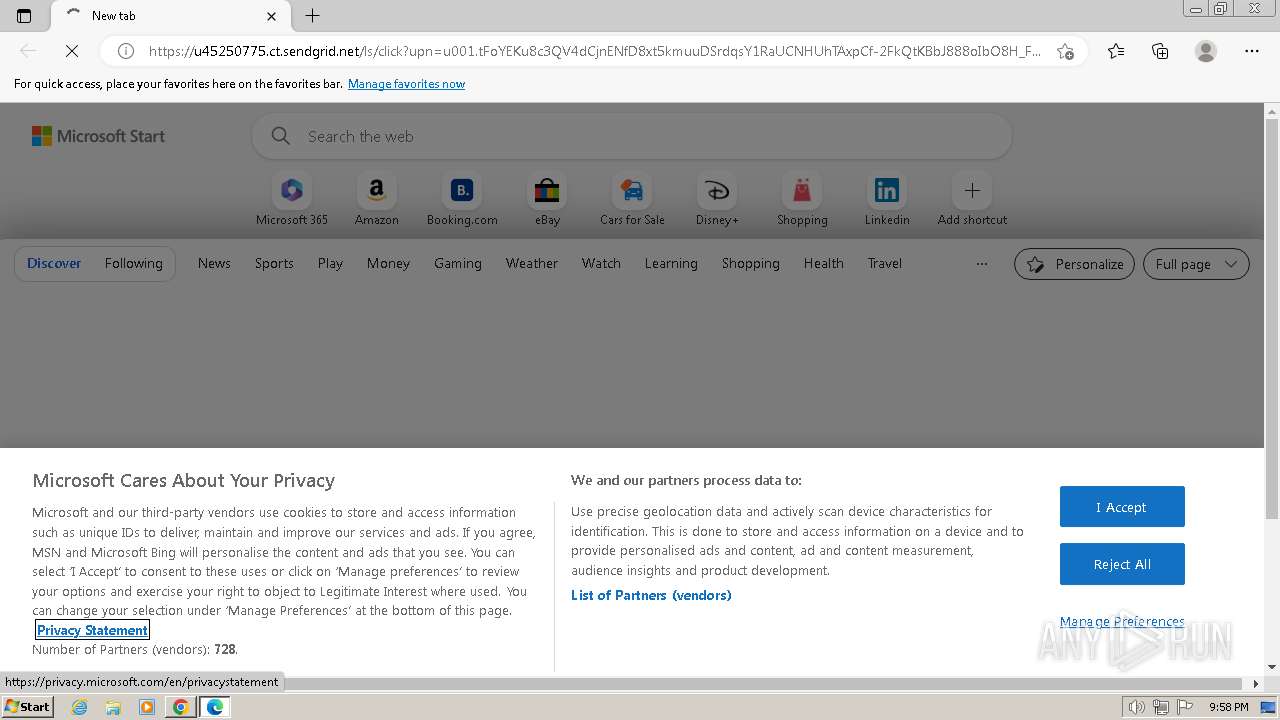
Task: Open the eBay shortcut
Action: coord(547,200)
